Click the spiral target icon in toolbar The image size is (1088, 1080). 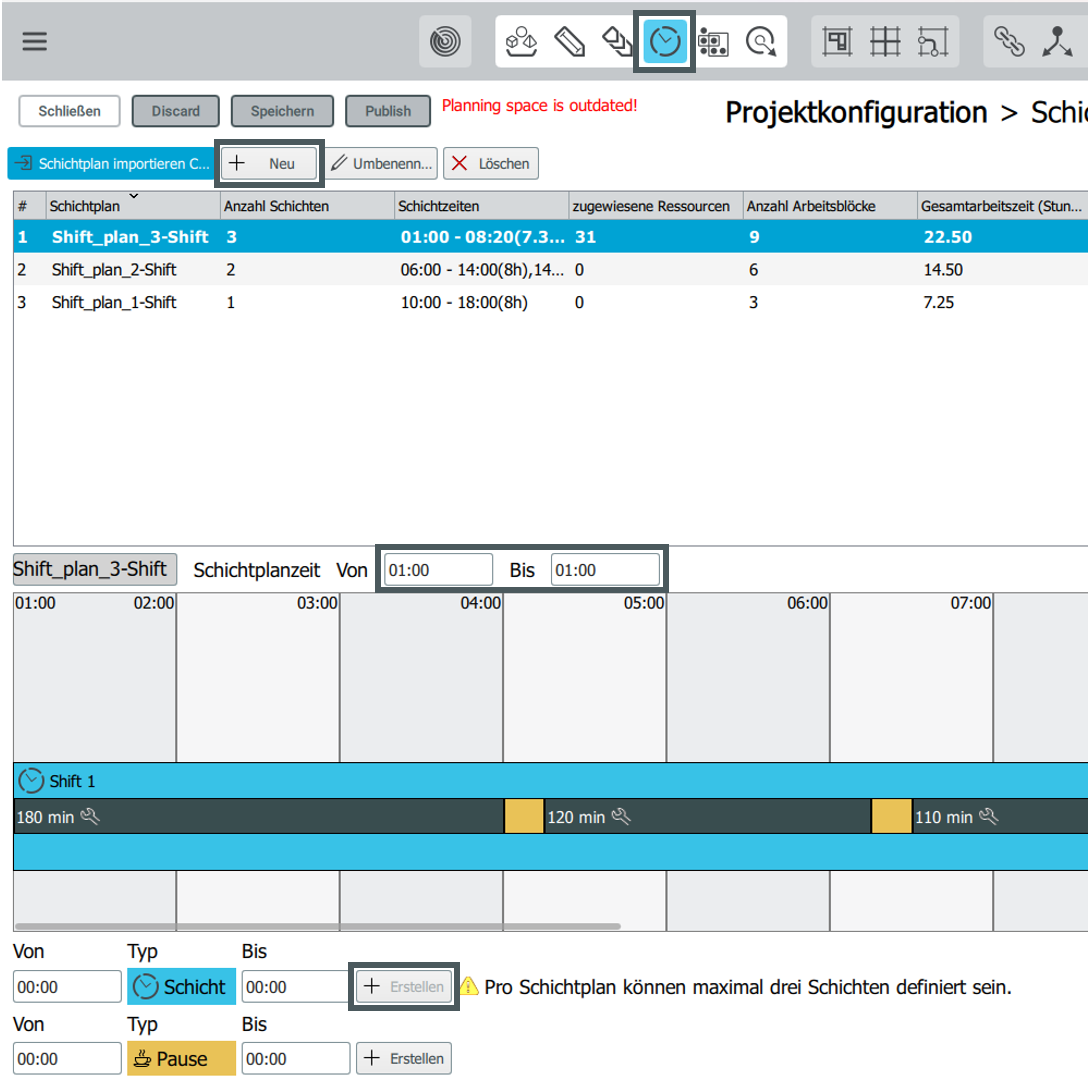445,42
